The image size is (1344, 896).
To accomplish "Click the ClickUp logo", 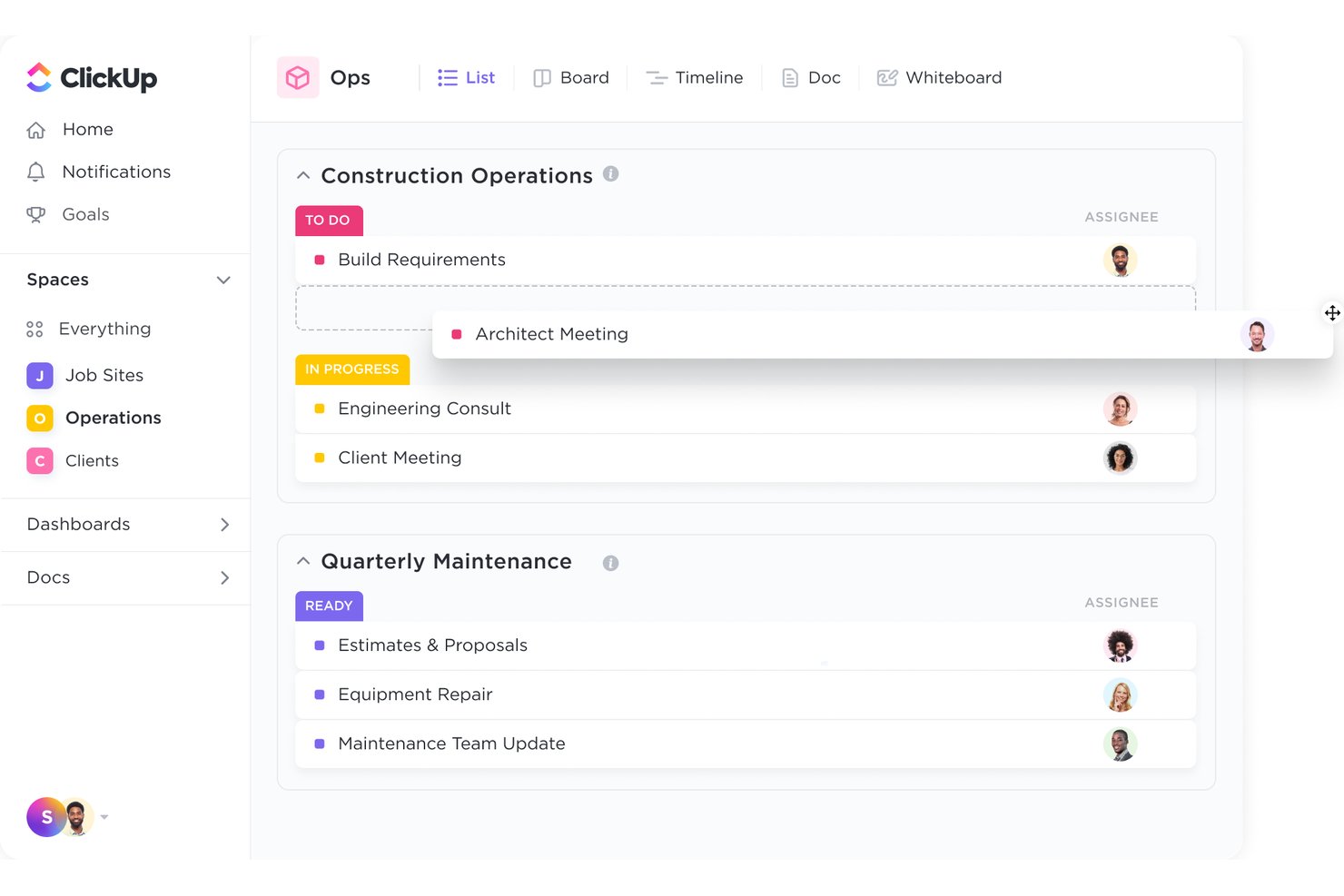I will (x=92, y=78).
